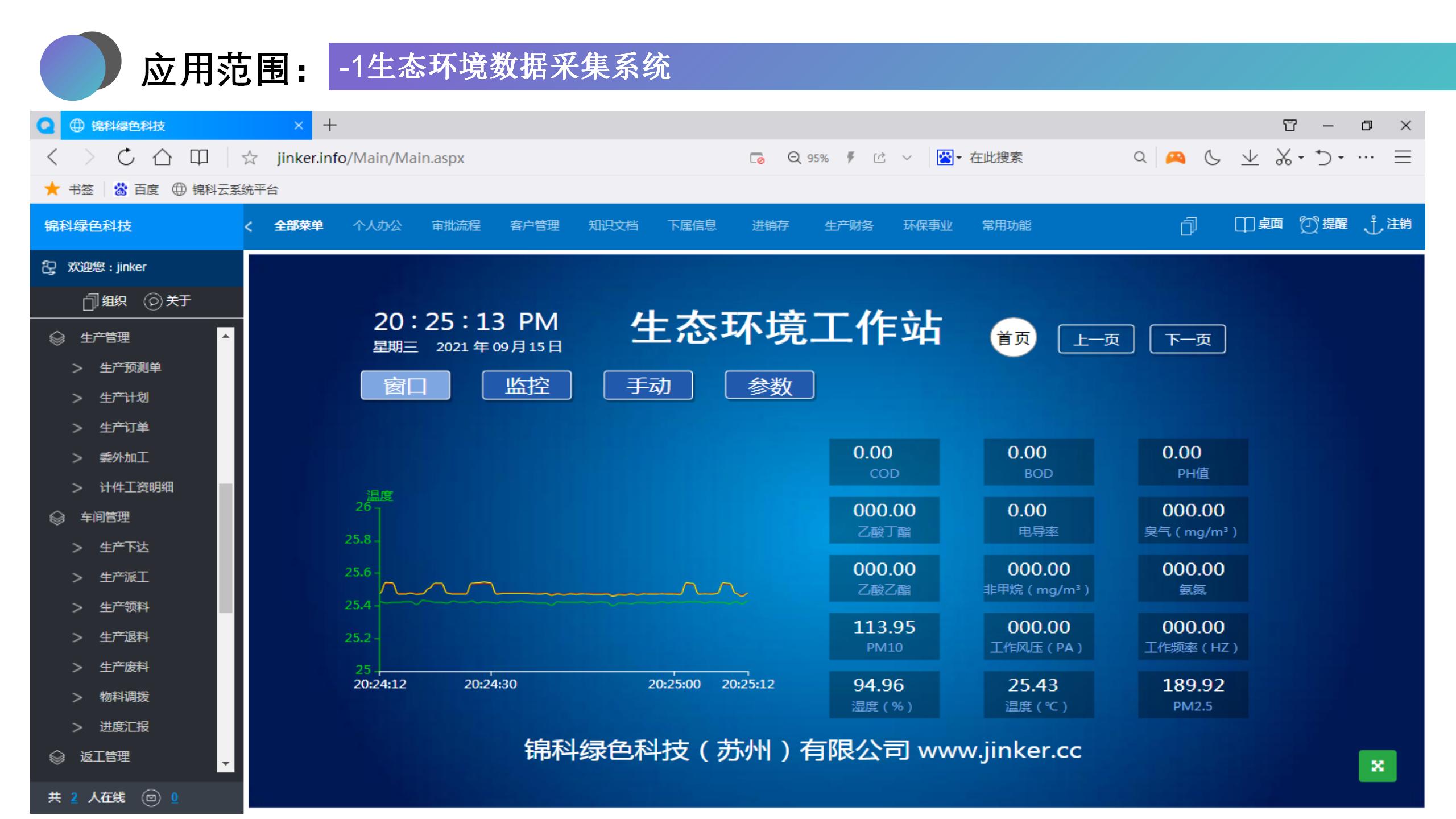Select the 进销存 top menu item
Viewport: 1456px width, 819px height.
click(770, 226)
